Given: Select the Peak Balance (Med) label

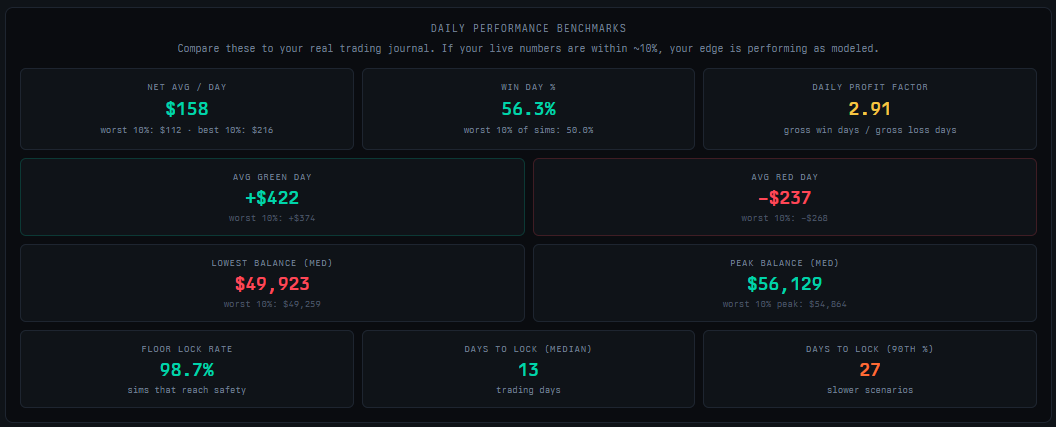Looking at the screenshot, I should click(785, 263).
